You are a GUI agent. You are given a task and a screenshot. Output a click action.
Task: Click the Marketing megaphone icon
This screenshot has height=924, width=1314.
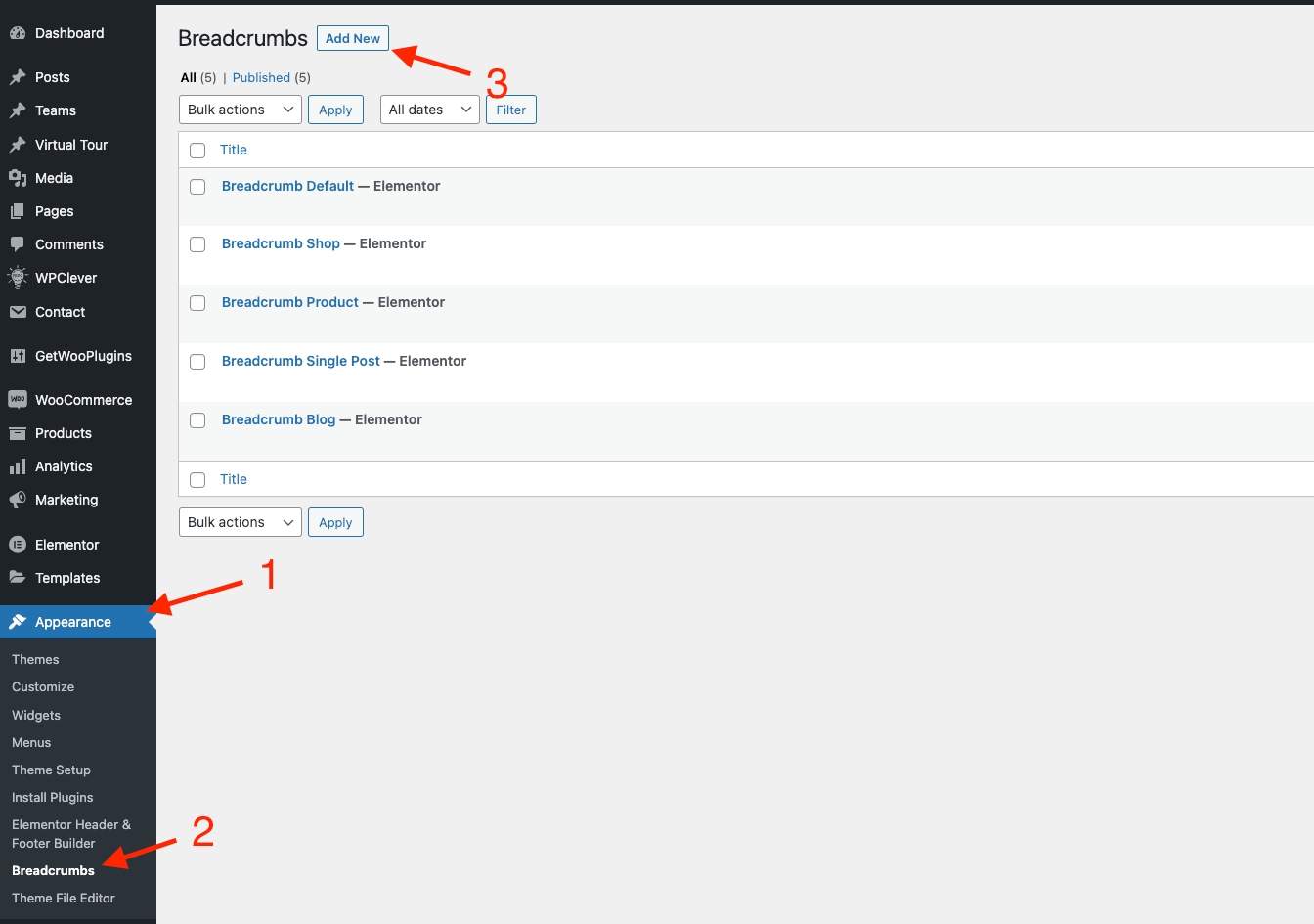(18, 500)
